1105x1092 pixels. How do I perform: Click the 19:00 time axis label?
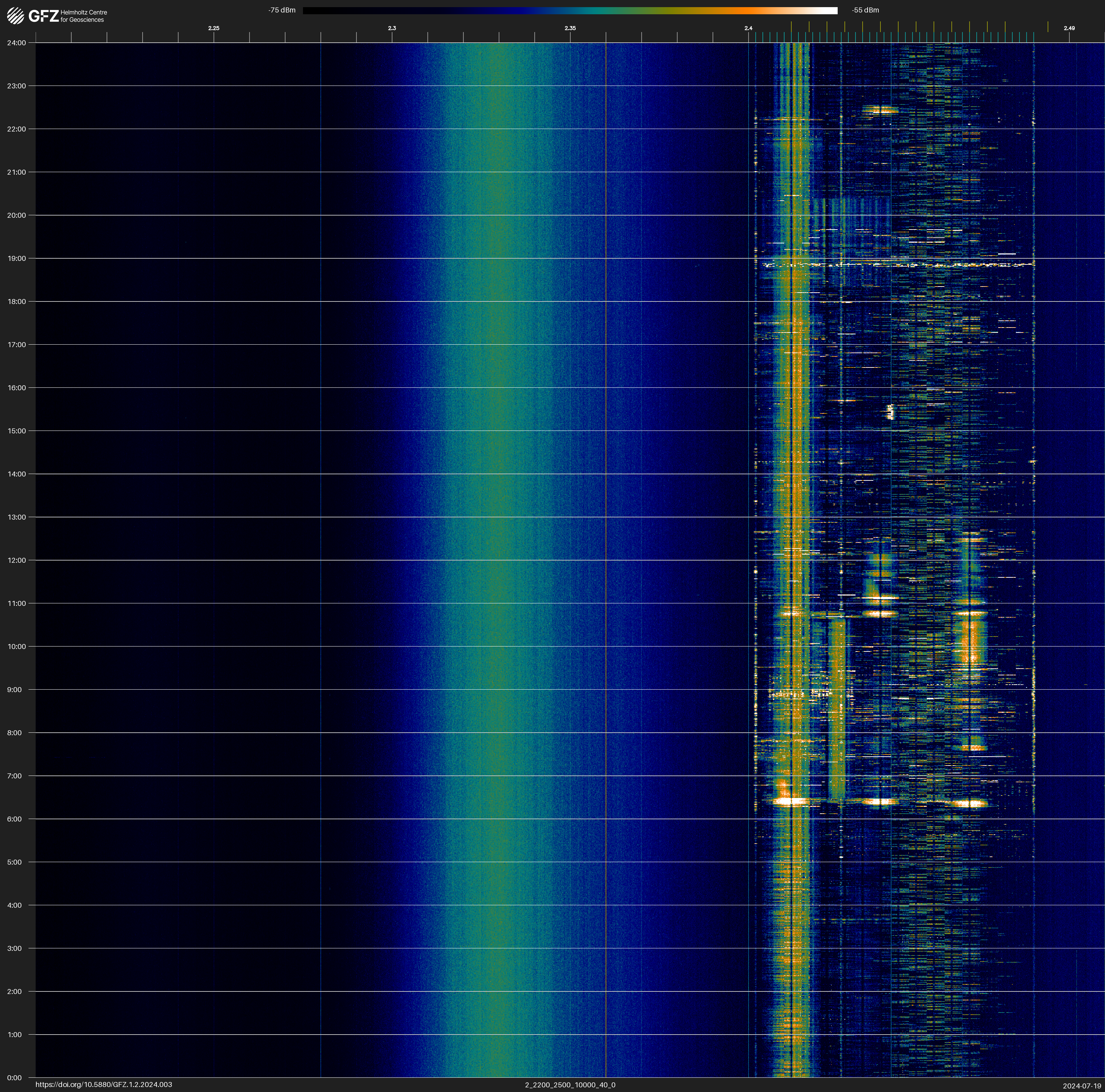coord(17,258)
